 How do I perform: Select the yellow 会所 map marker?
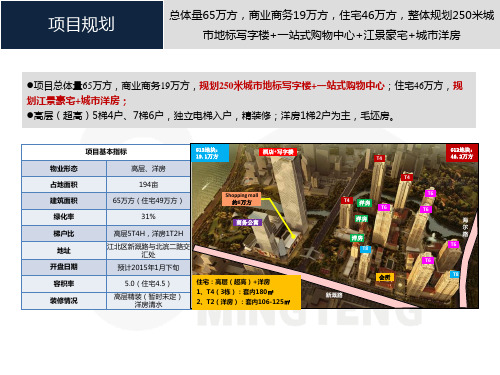pos(385,277)
